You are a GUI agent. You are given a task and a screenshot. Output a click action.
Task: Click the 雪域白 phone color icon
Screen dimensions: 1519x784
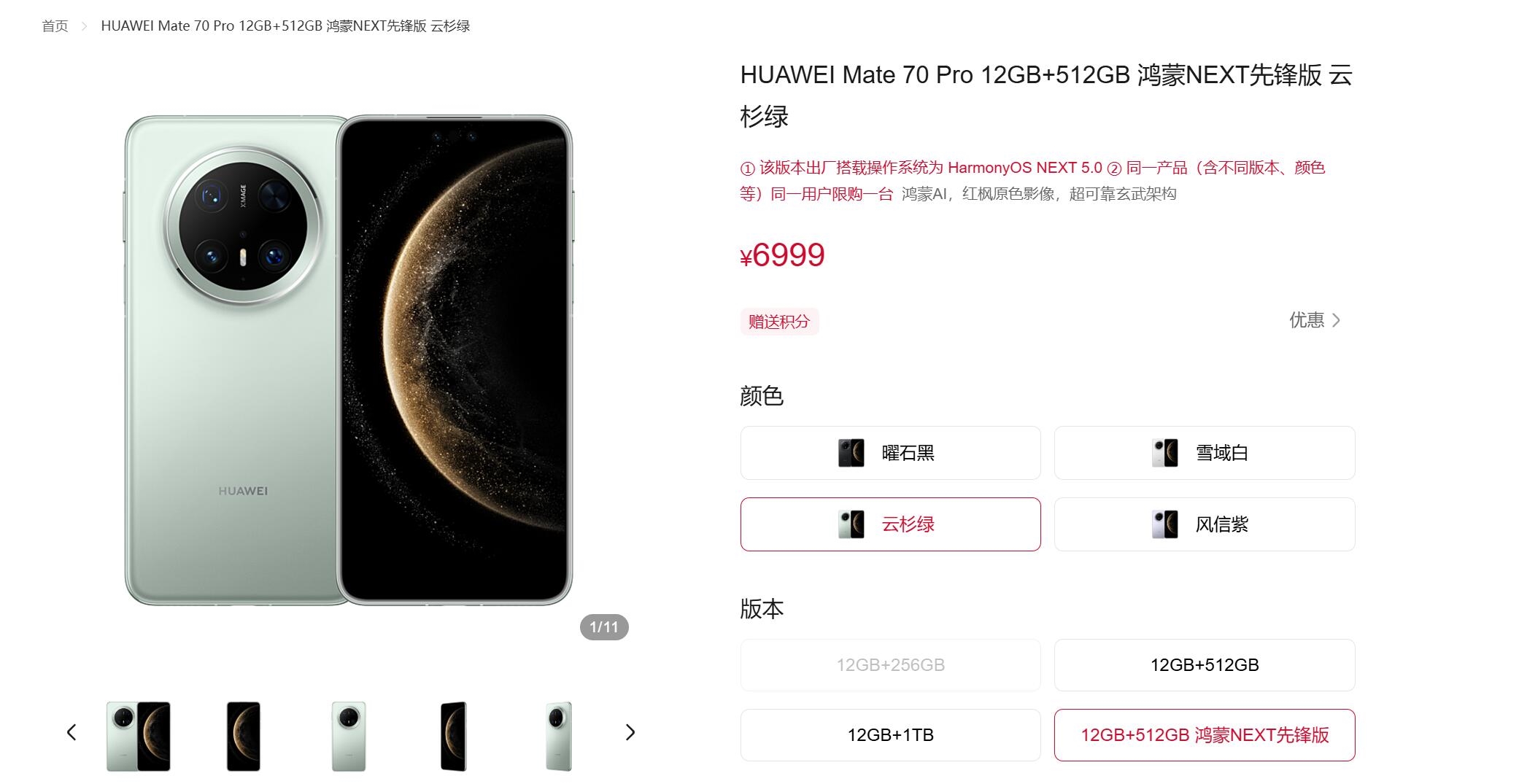1165,453
